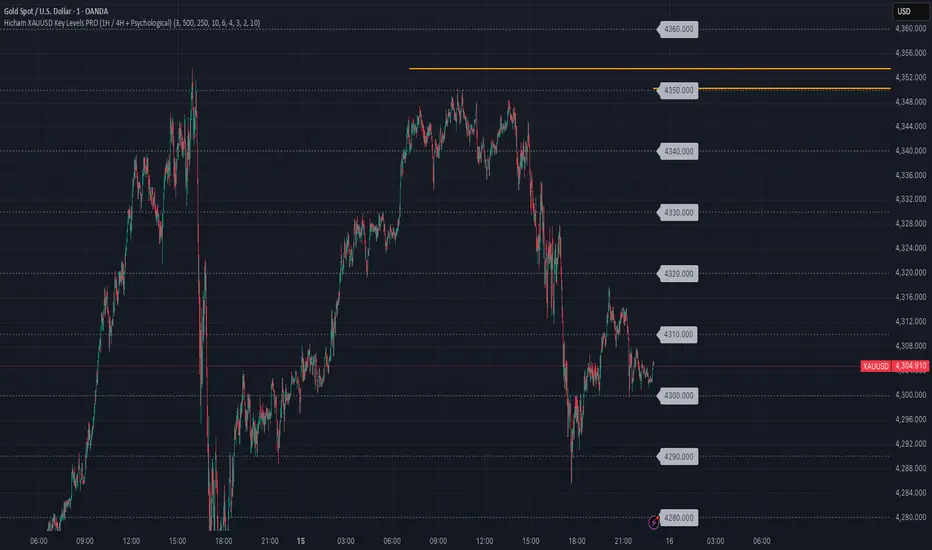
Task: Click the 4350.000 key level label
Action: (677, 91)
